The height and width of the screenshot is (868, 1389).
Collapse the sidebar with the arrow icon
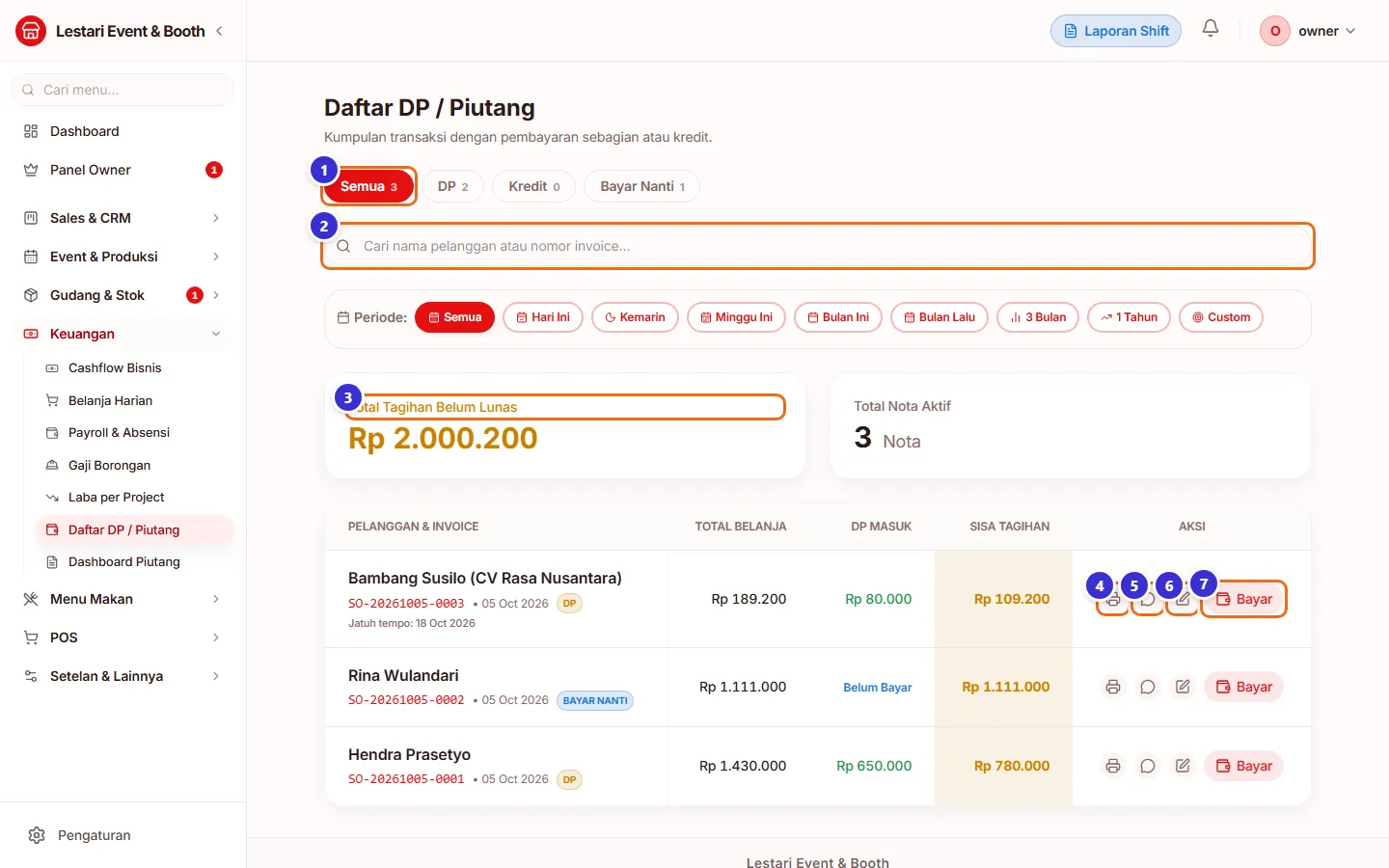coord(220,31)
